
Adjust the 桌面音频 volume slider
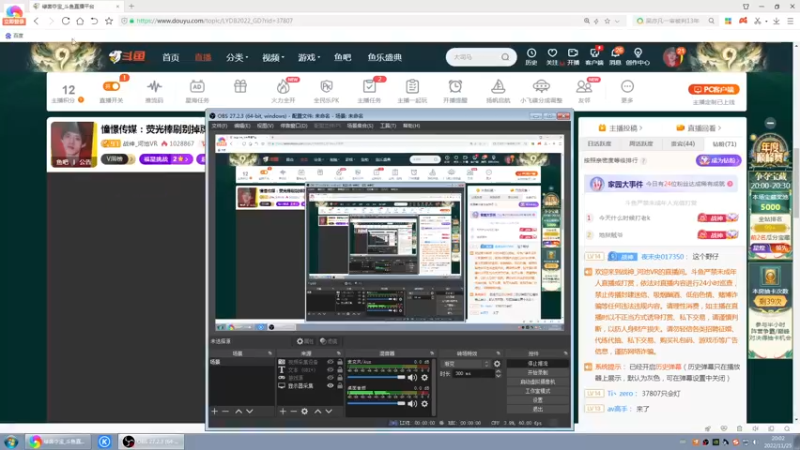377,404
